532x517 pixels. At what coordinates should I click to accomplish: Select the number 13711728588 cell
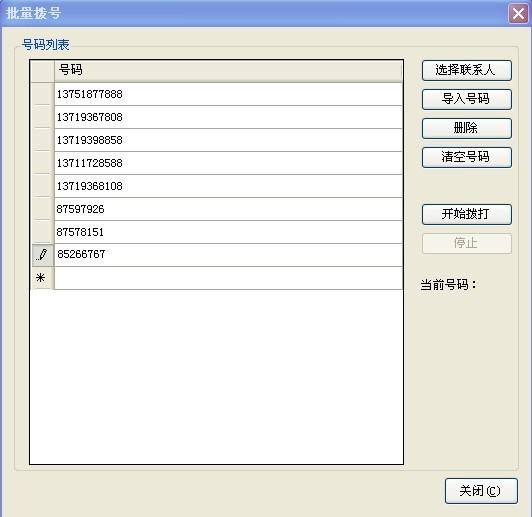228,163
